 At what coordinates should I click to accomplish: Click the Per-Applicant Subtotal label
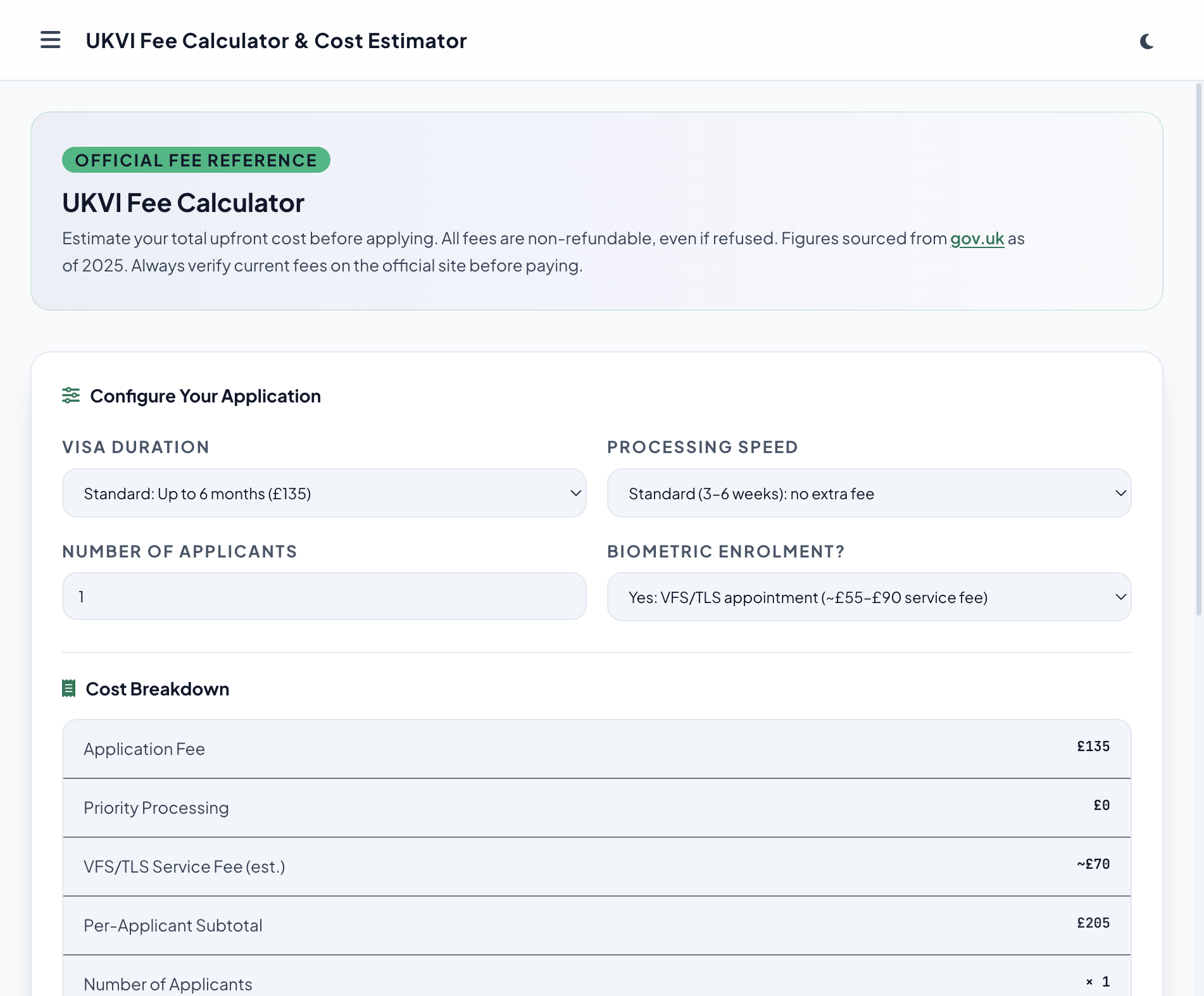tap(173, 926)
